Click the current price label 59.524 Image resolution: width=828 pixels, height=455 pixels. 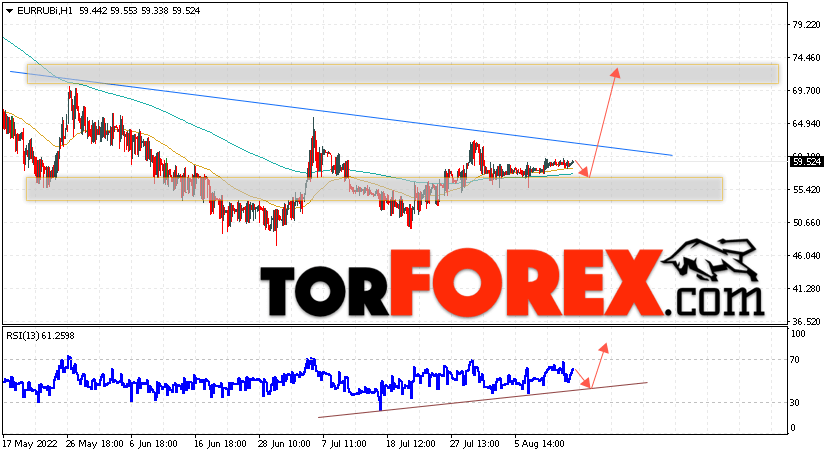point(806,162)
